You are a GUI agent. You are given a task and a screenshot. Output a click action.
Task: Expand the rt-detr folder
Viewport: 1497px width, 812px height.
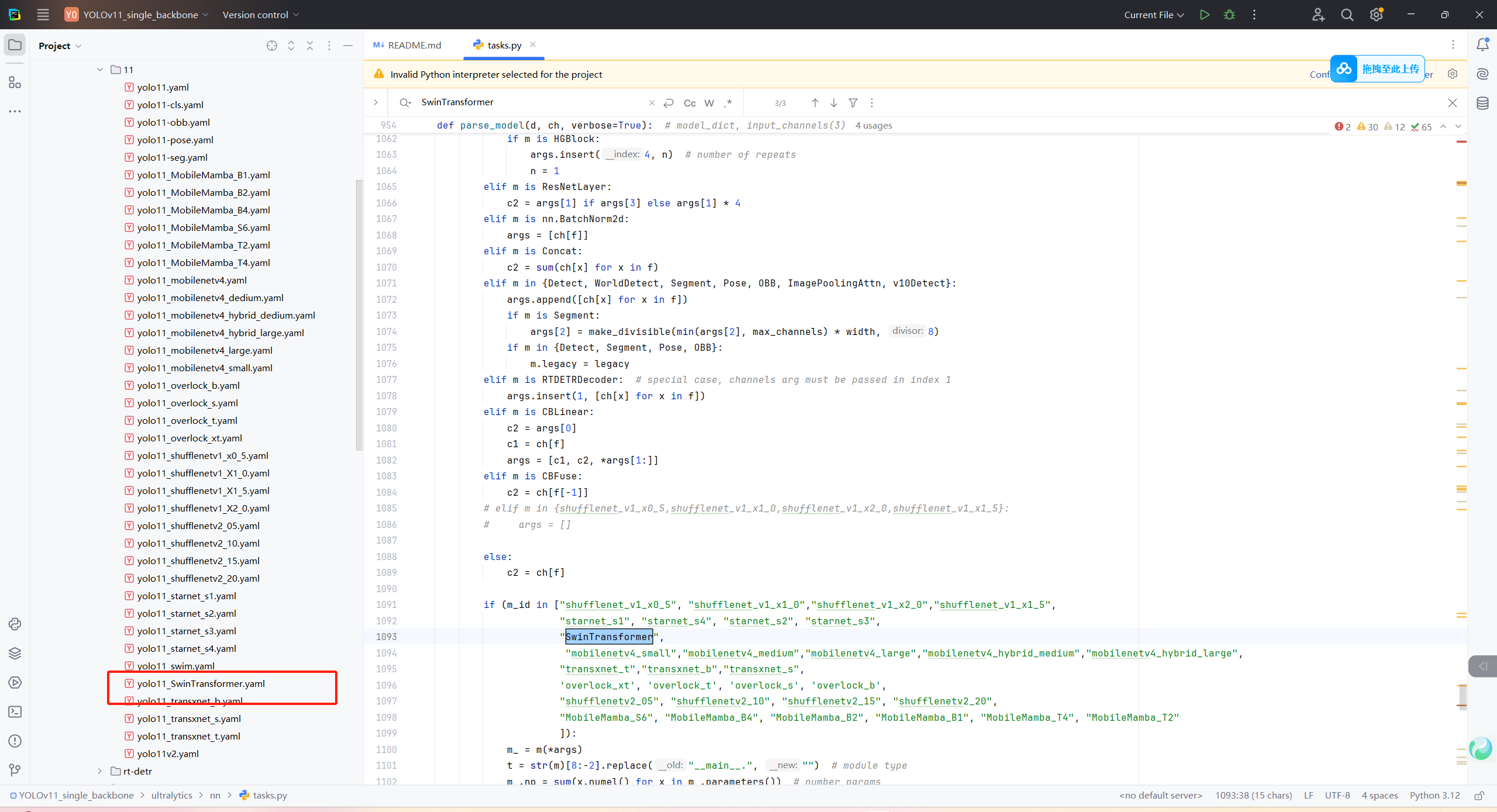tap(100, 771)
